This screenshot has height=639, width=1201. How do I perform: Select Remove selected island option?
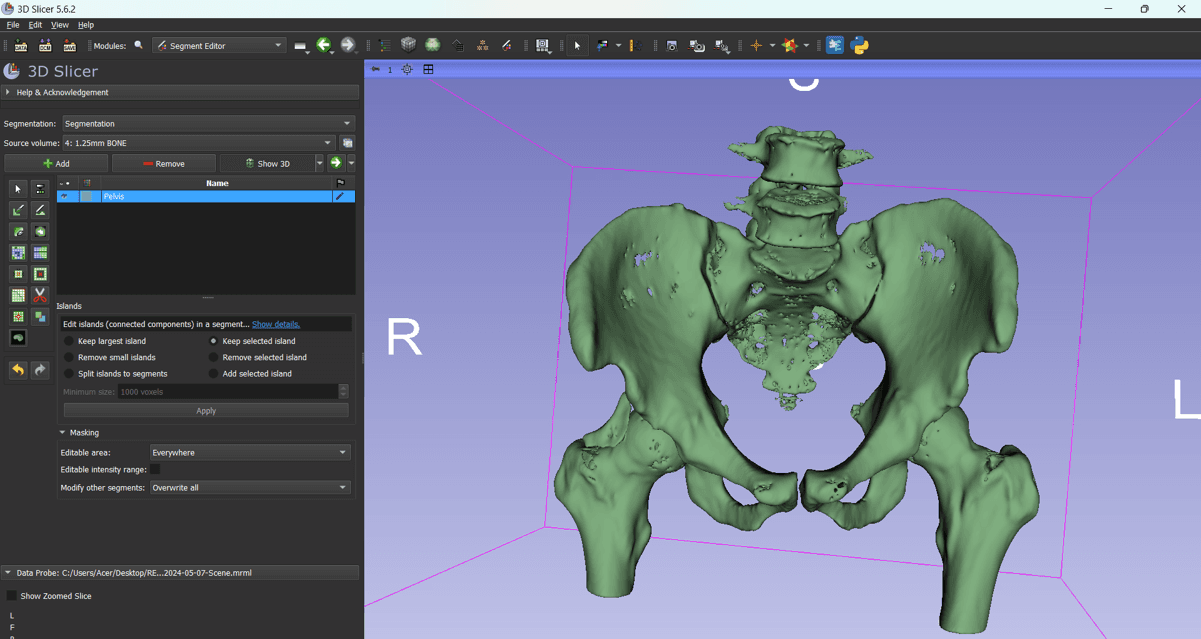257,357
